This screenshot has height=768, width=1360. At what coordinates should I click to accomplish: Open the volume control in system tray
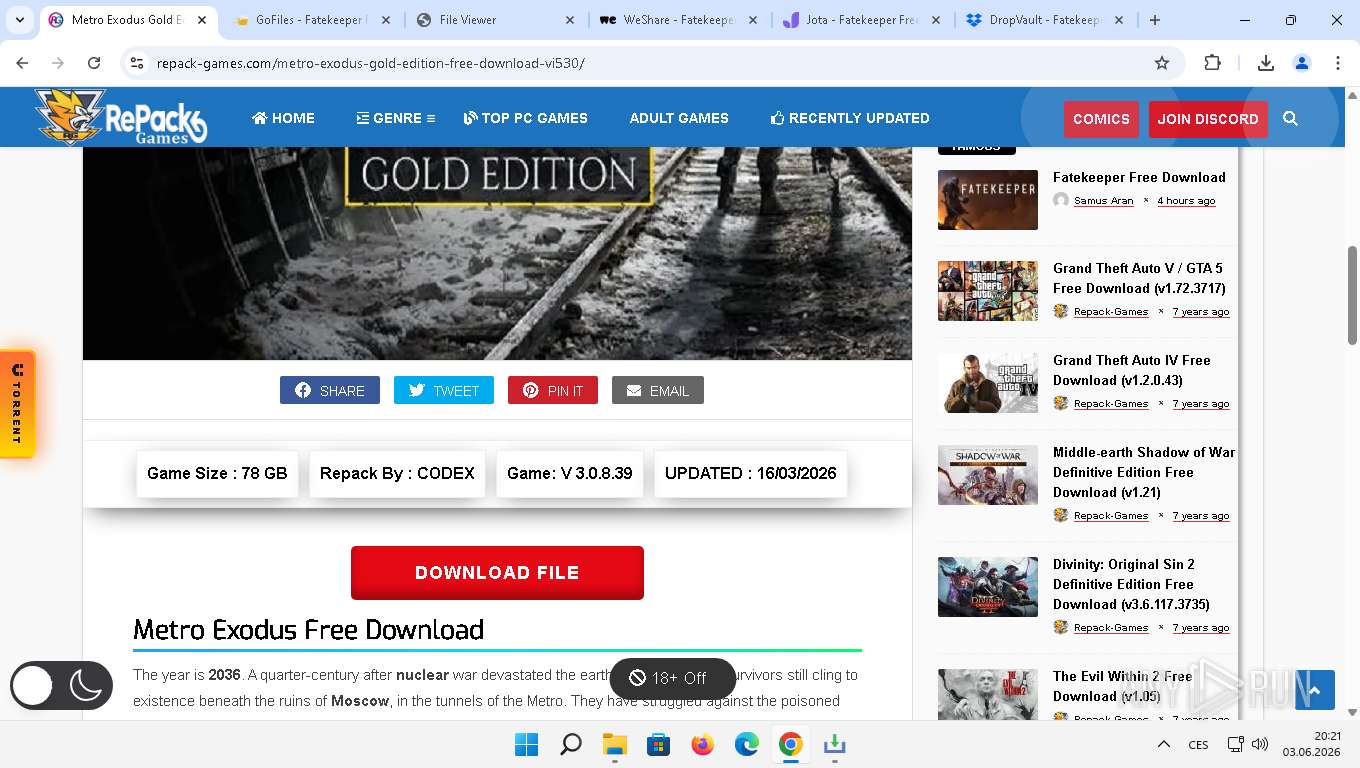pyautogui.click(x=1260, y=744)
